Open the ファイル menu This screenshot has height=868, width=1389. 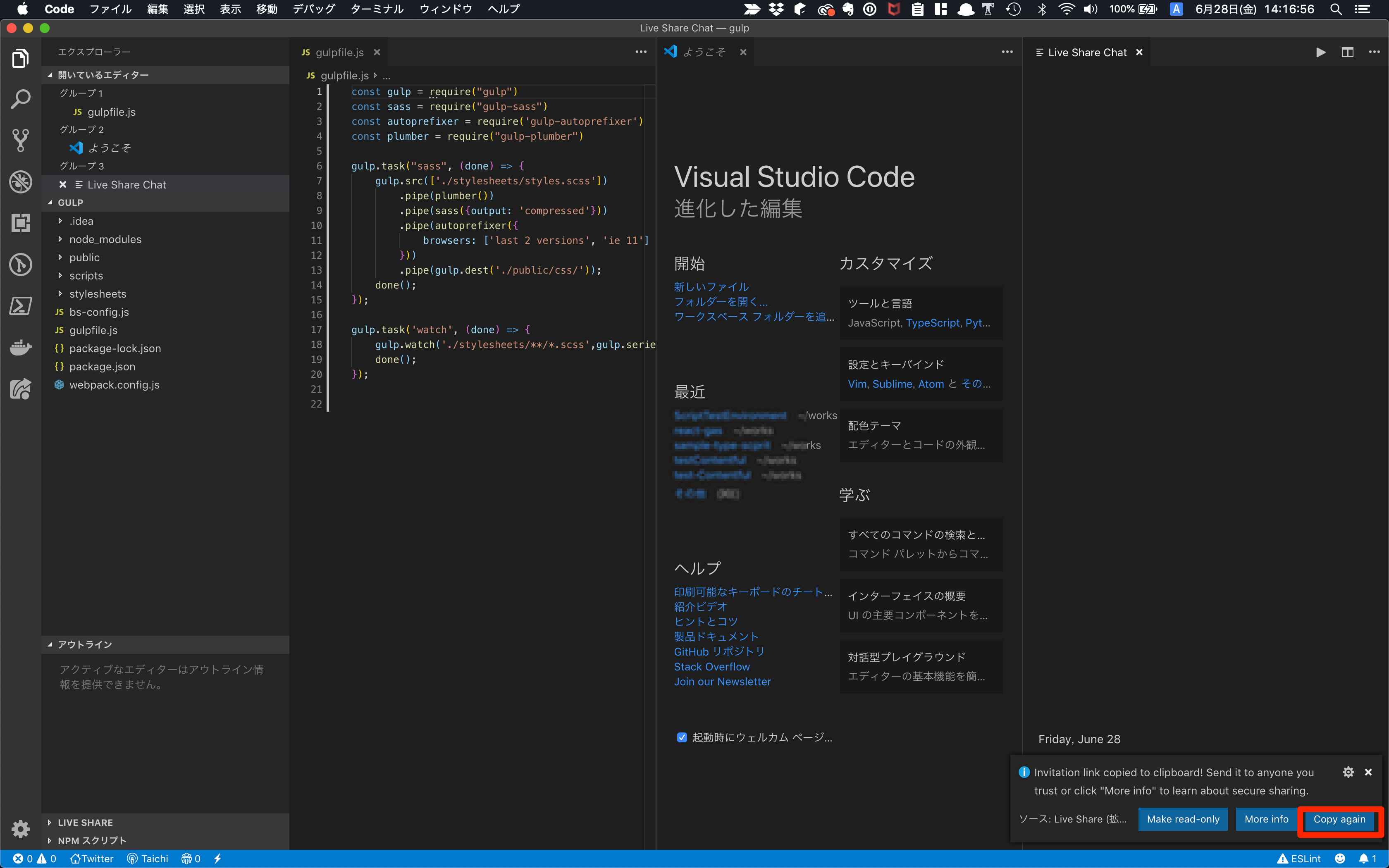[x=110, y=9]
